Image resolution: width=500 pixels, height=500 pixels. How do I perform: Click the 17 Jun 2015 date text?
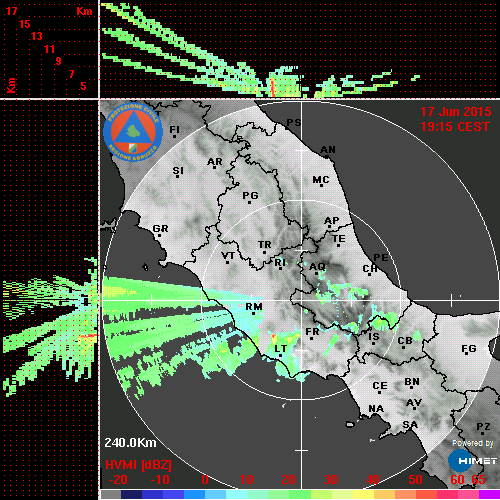coord(456,112)
